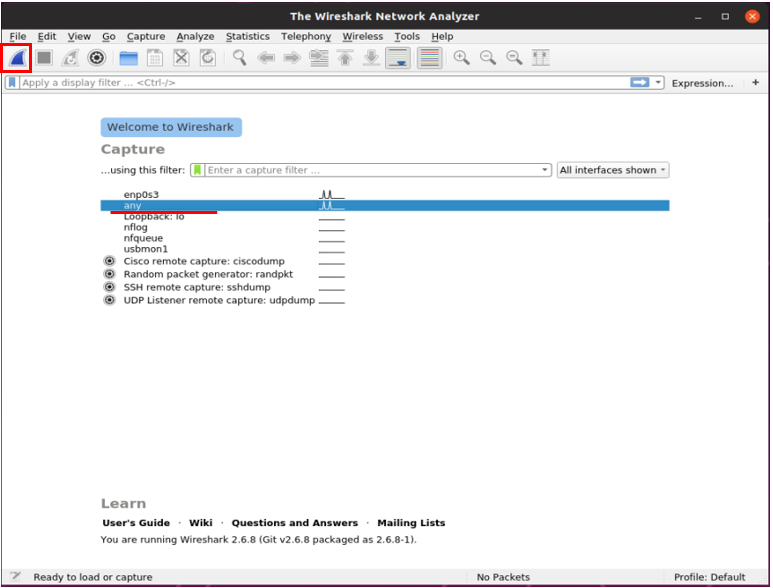This screenshot has height=588, width=773.
Task: Open the Telephony menu
Action: (x=306, y=36)
